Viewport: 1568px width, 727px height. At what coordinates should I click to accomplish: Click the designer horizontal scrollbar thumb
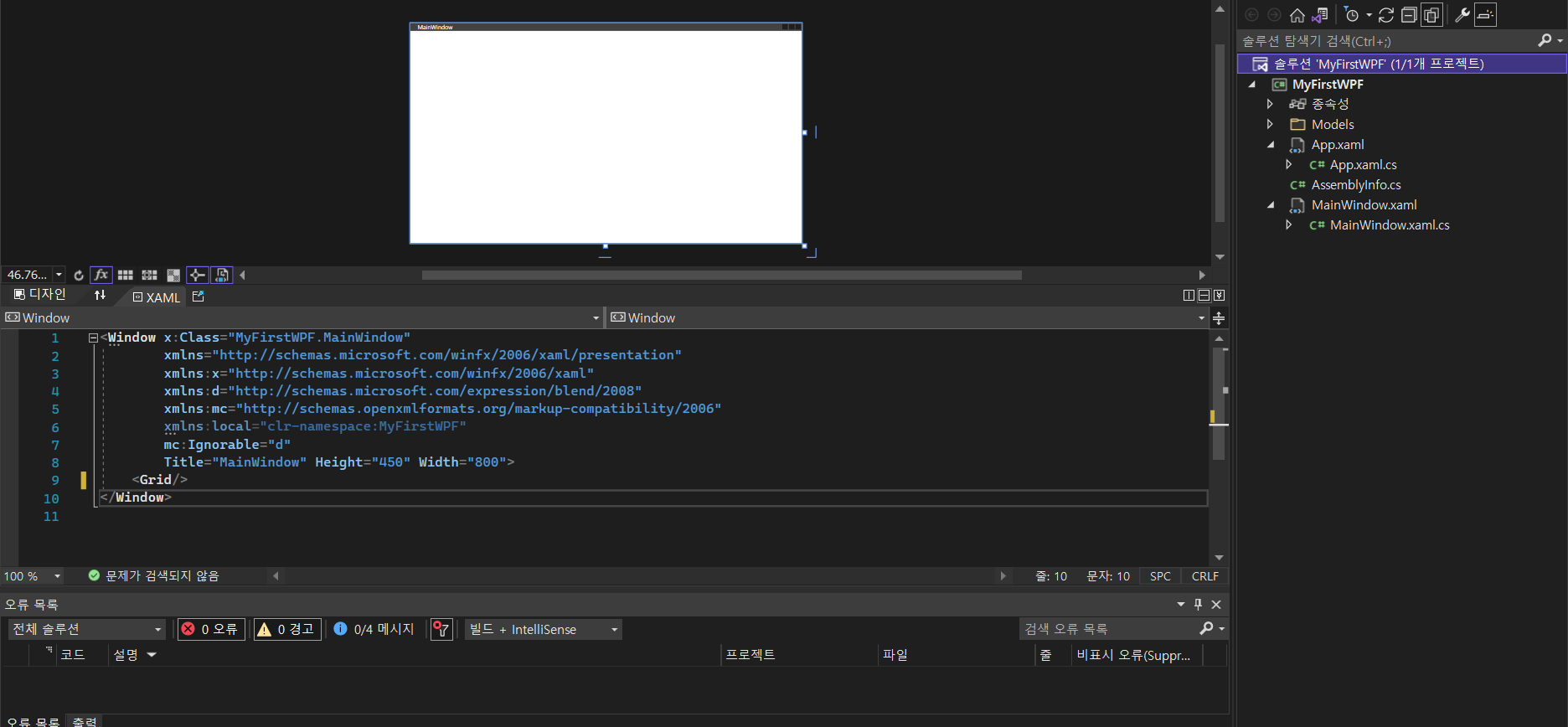(x=721, y=275)
